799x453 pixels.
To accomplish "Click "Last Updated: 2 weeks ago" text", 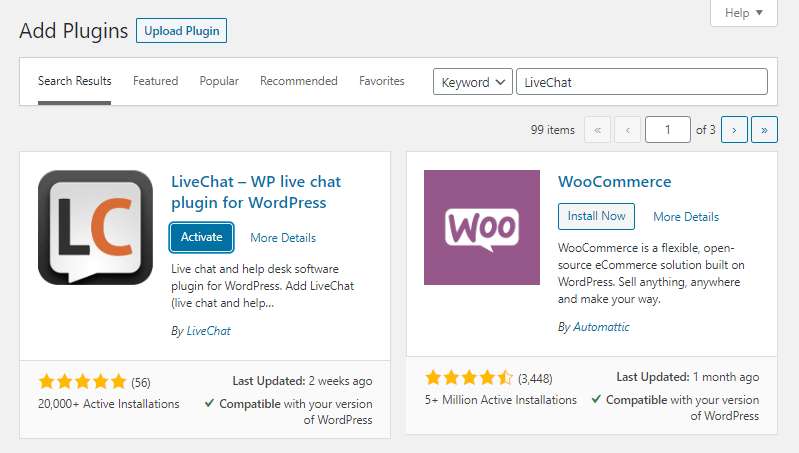I will [302, 381].
